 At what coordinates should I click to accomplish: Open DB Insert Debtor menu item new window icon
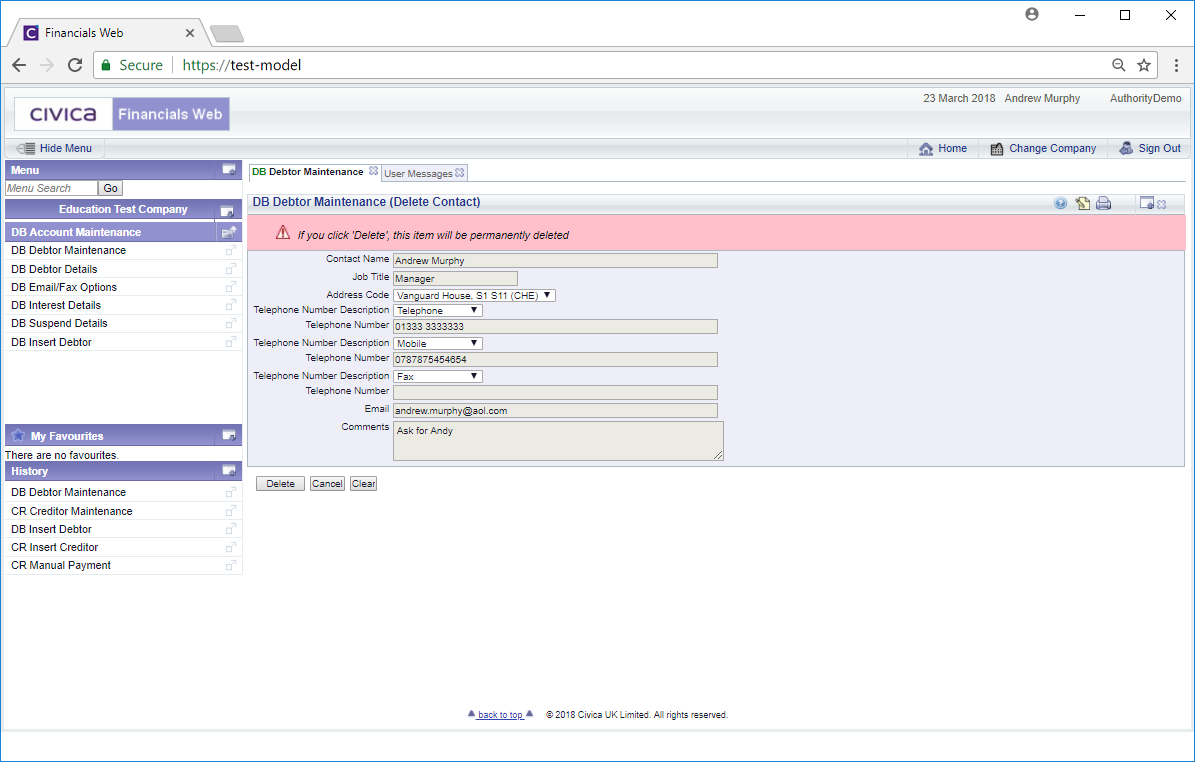[x=230, y=342]
